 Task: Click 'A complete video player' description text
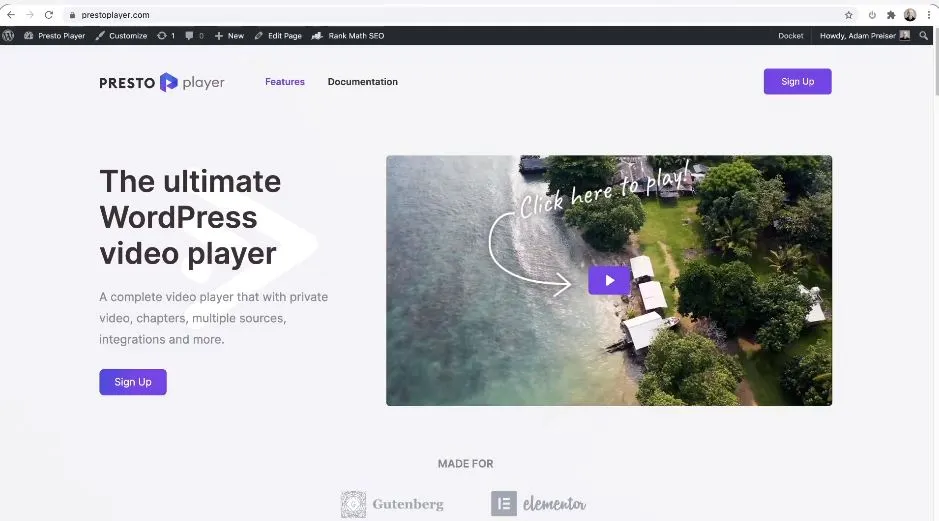214,318
